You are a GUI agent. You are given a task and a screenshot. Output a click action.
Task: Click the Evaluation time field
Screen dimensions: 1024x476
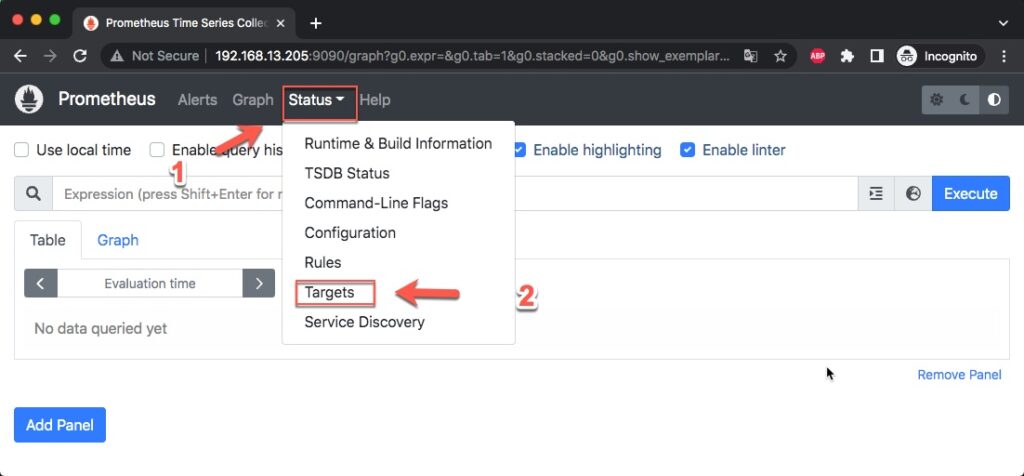(x=150, y=283)
